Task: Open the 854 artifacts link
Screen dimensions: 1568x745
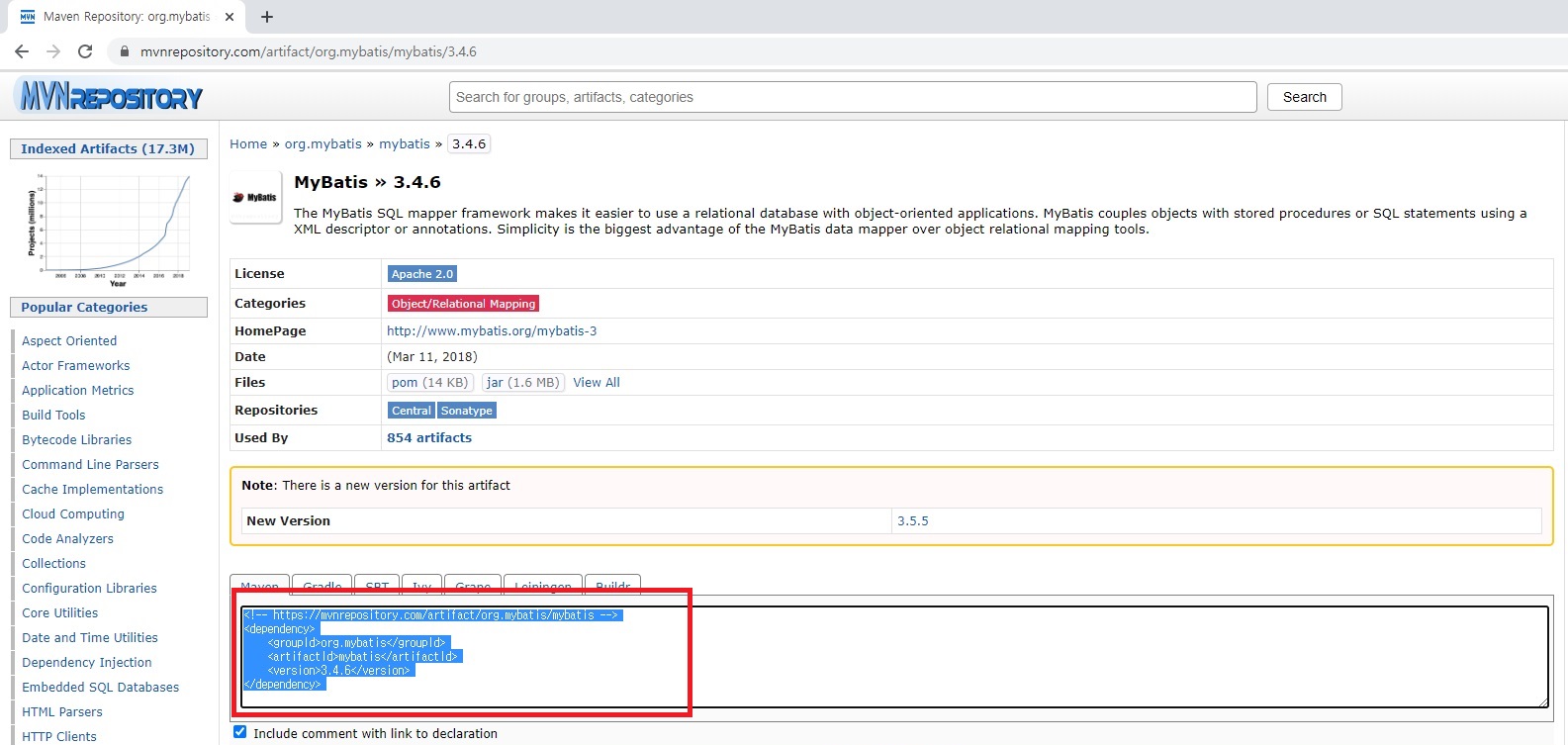Action: (x=429, y=437)
